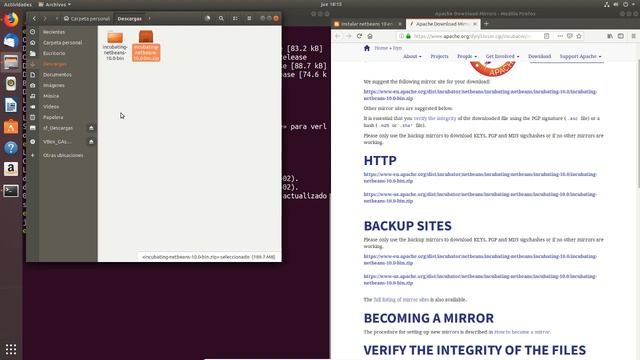Open the full listing of mirror sites link
The image size is (640, 360).
pyautogui.click(x=401, y=300)
